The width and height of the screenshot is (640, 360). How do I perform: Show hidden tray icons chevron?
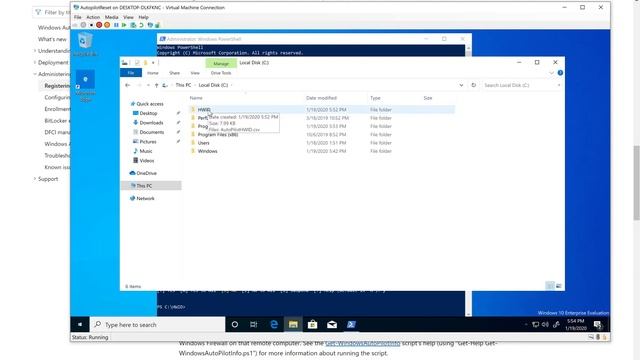click(x=525, y=325)
